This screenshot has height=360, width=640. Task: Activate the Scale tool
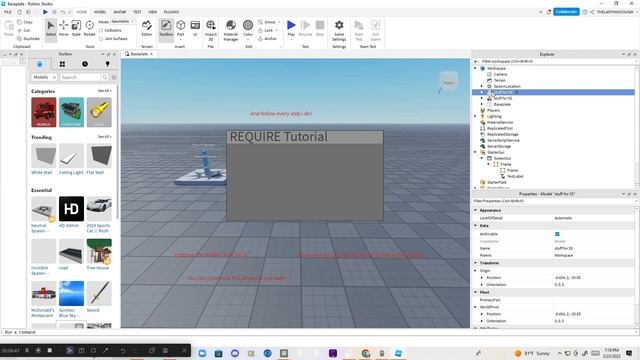coord(76,29)
